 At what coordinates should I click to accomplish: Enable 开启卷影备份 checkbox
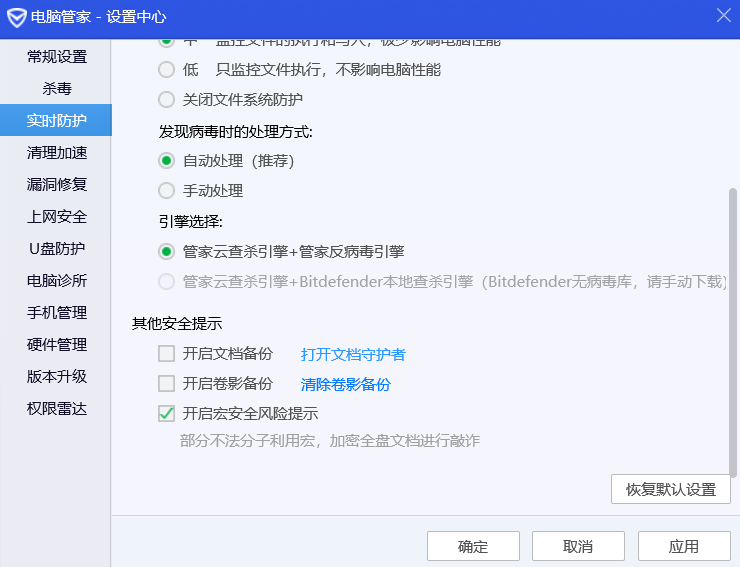tap(166, 384)
